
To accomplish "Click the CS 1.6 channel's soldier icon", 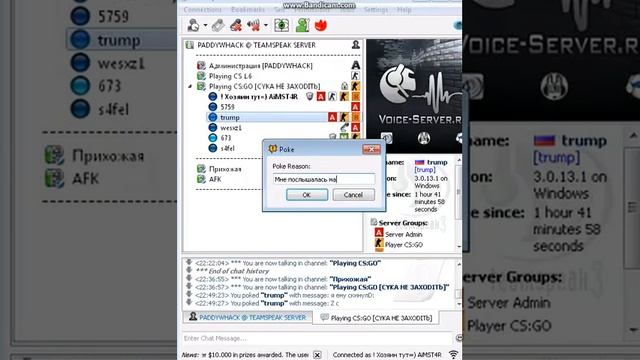I will 356,76.
